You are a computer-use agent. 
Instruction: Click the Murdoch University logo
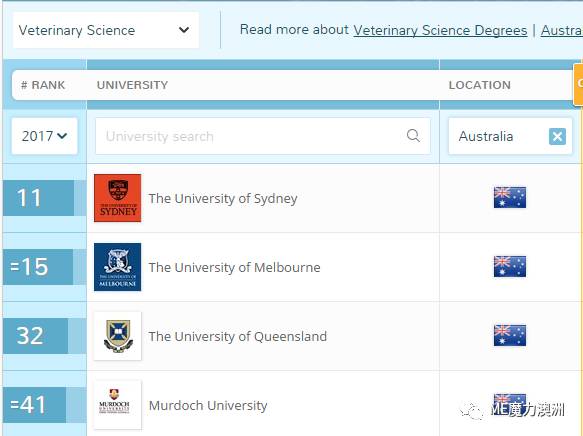[117, 405]
